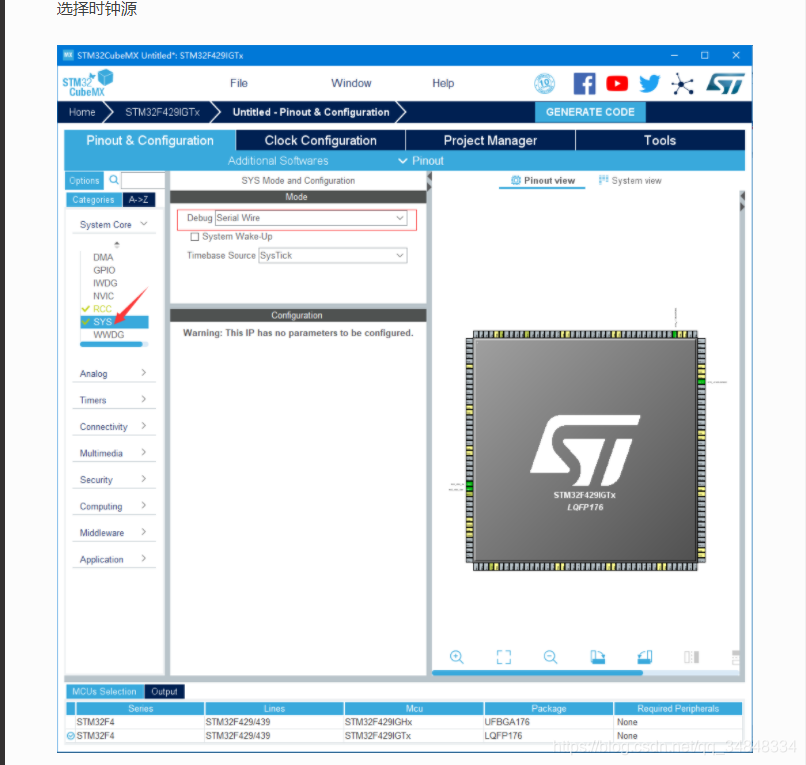Open the Twitter icon link
This screenshot has width=806, height=765.
pos(650,83)
